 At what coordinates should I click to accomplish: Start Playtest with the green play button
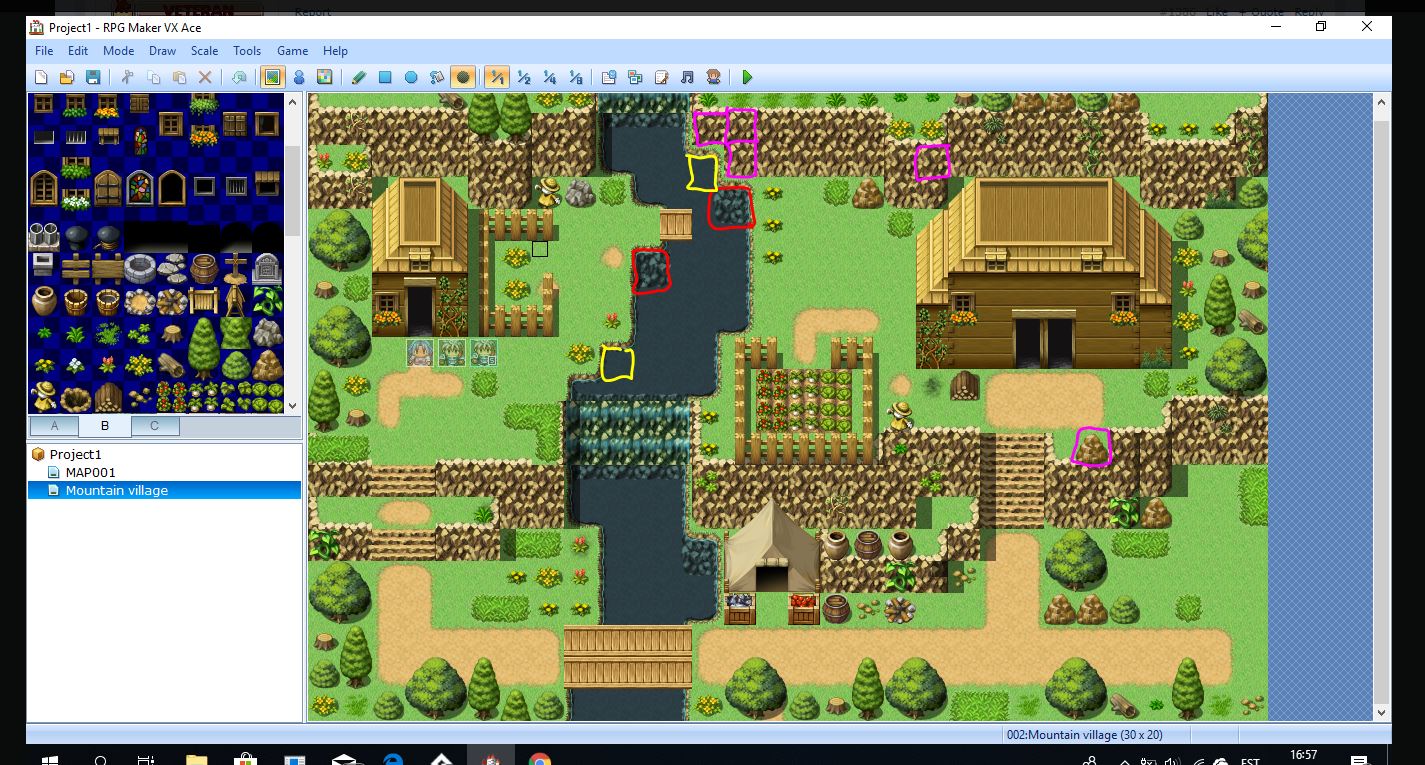(x=747, y=77)
